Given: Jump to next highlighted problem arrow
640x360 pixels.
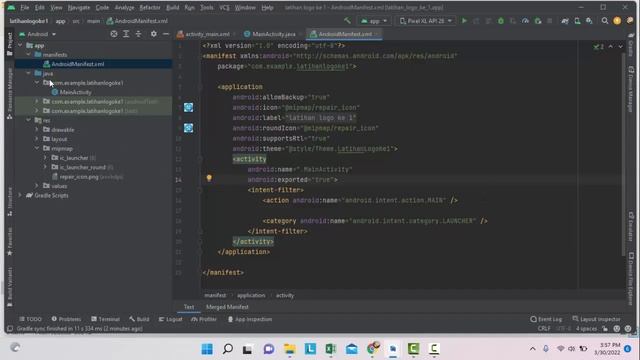Looking at the screenshot, I should [x=620, y=47].
